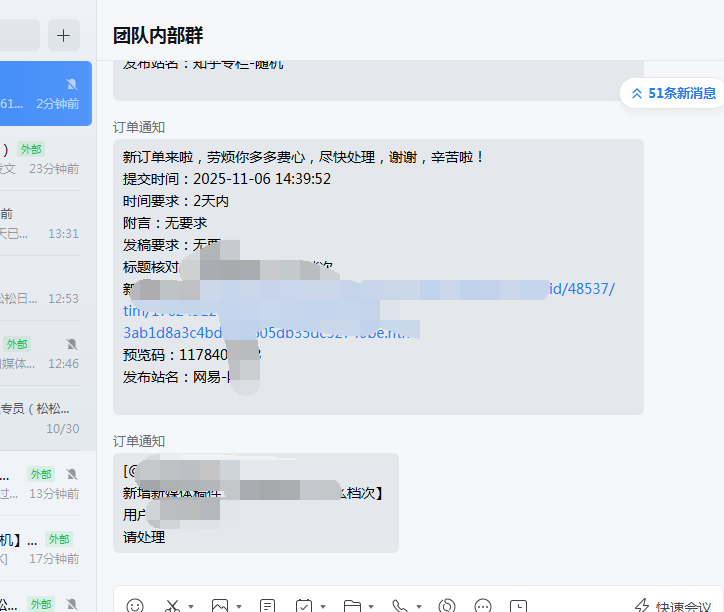Open the emoji picker in the message toolbar
The width and height of the screenshot is (724, 612).
click(135, 606)
